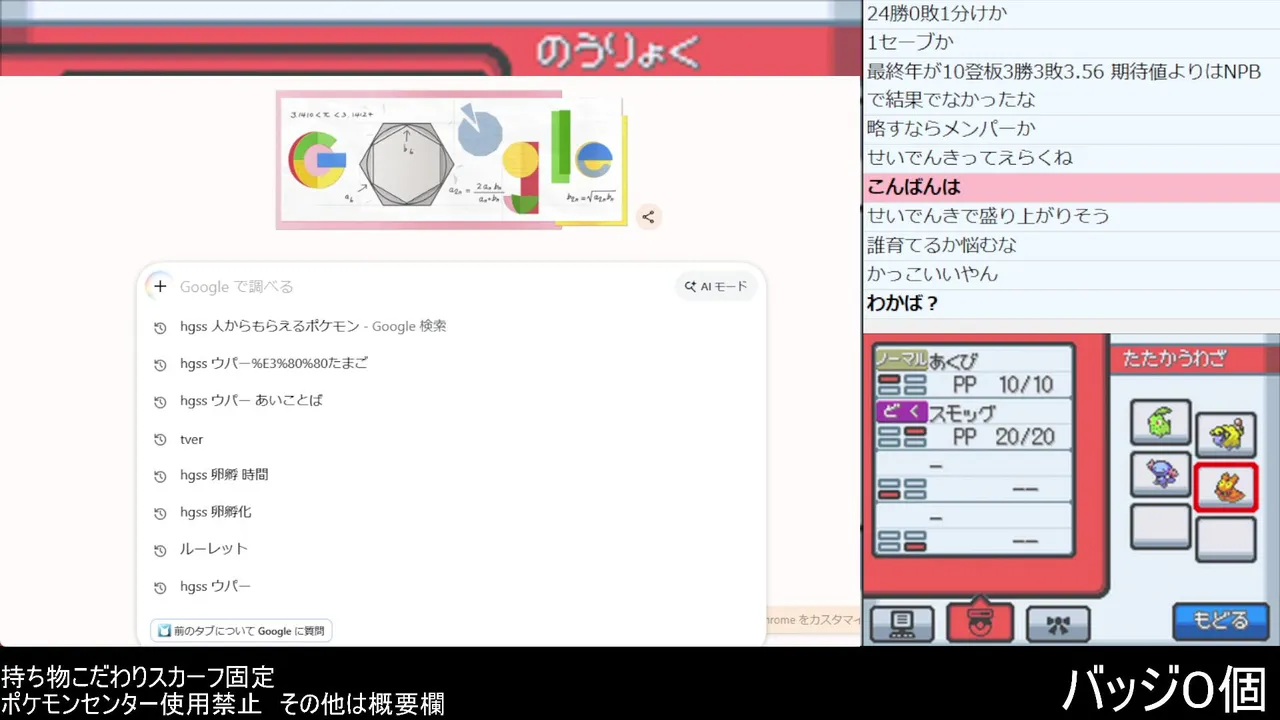Screen dimensions: 1280x720
Task: Click the 'バッジ0個' overlay text
Action: 1165,689
